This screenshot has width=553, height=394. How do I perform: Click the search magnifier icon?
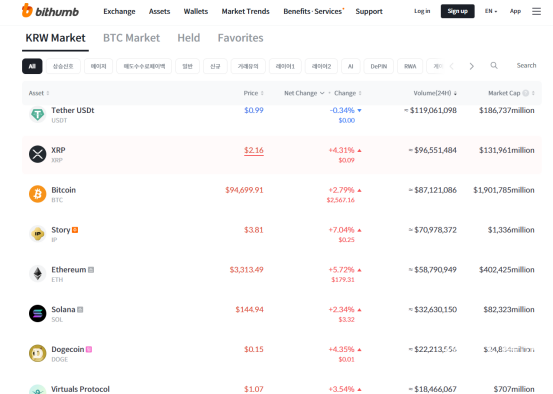(494, 66)
